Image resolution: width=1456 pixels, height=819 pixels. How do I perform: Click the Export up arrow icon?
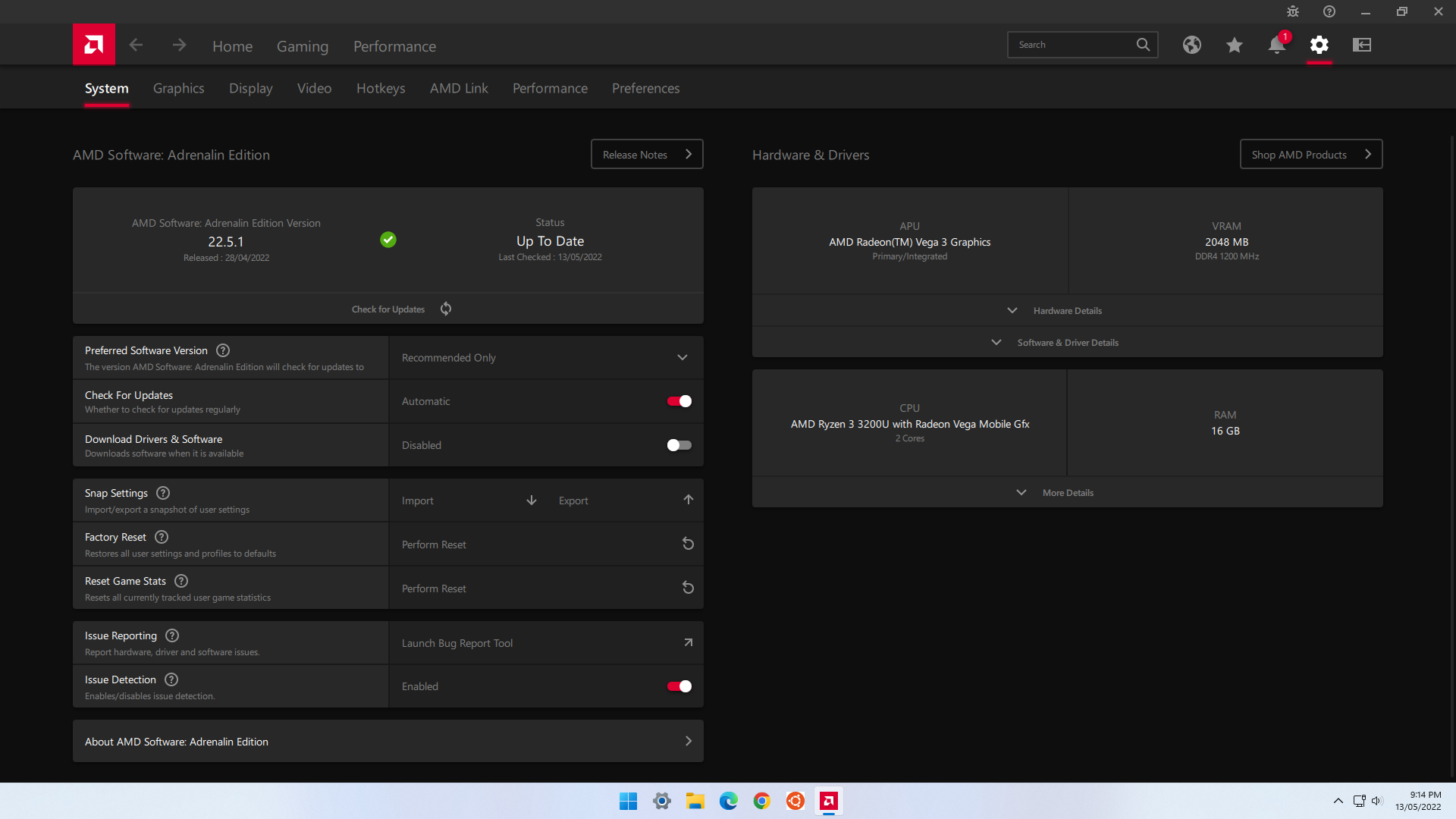point(689,500)
